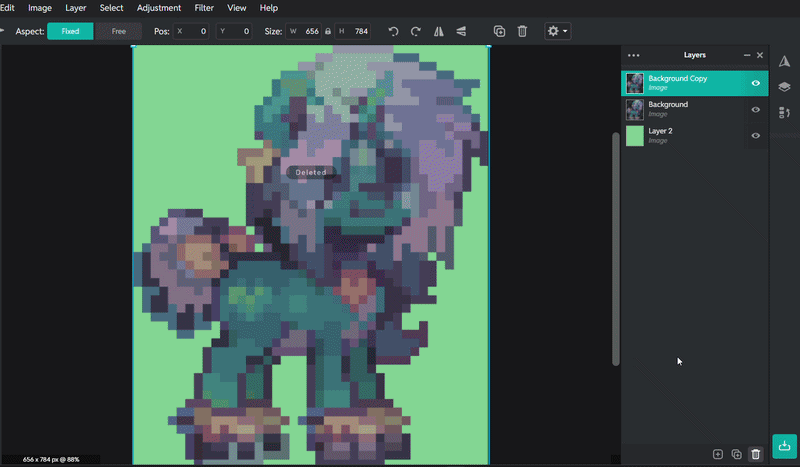Open the Filter menu
The width and height of the screenshot is (800, 467).
204,8
